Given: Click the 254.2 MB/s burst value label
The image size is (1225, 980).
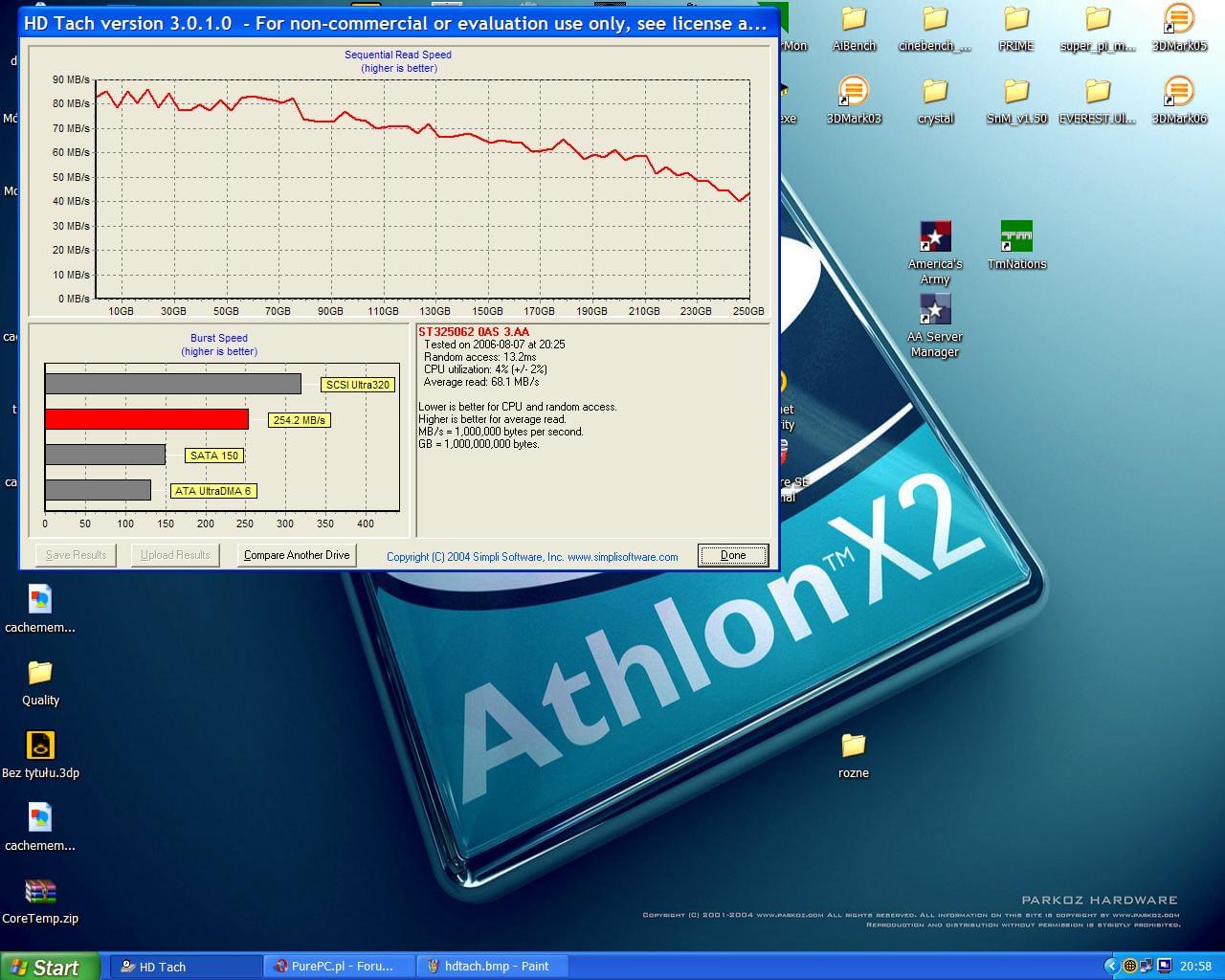Looking at the screenshot, I should coord(299,420).
